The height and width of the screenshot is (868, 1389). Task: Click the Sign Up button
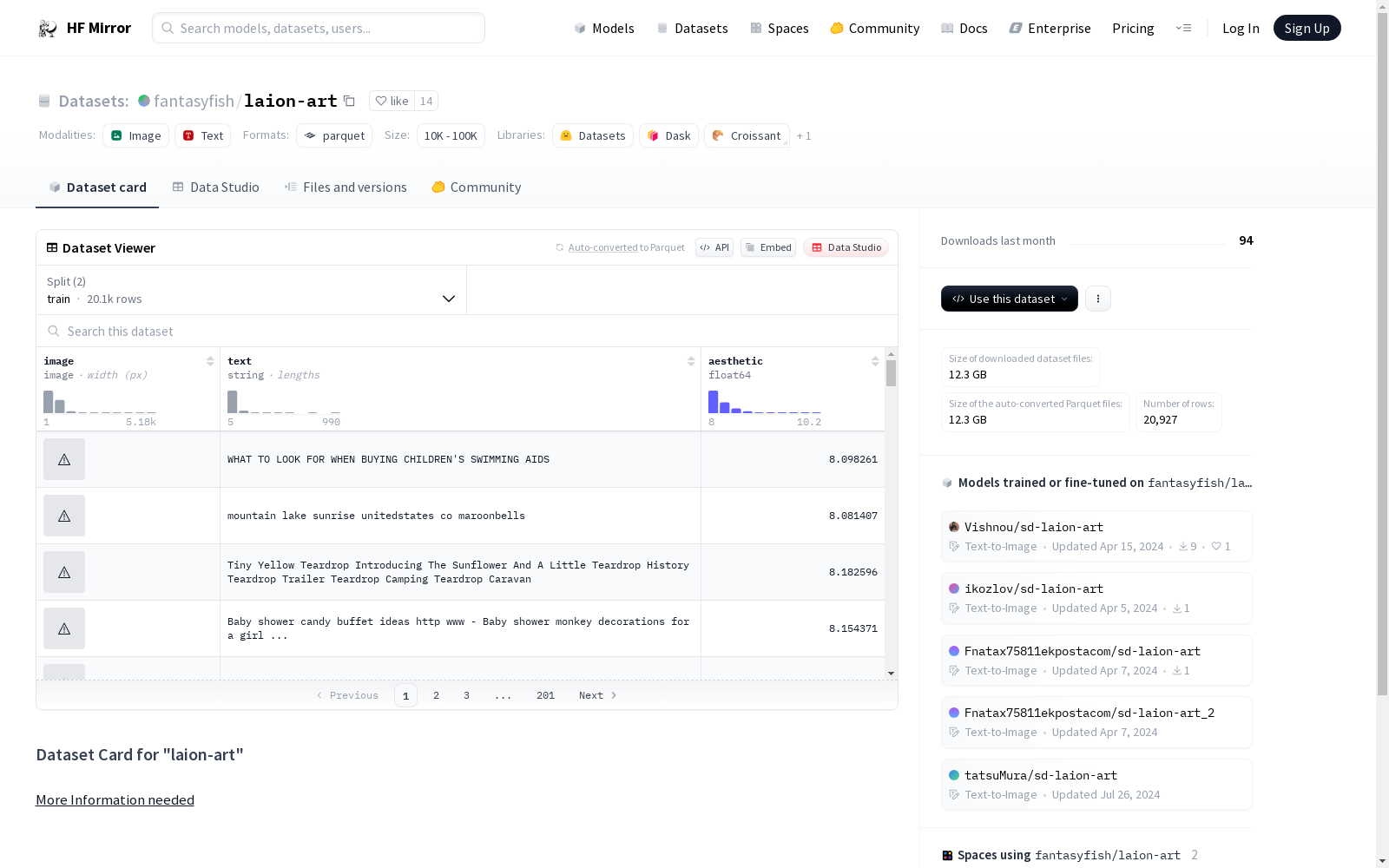pos(1307,28)
